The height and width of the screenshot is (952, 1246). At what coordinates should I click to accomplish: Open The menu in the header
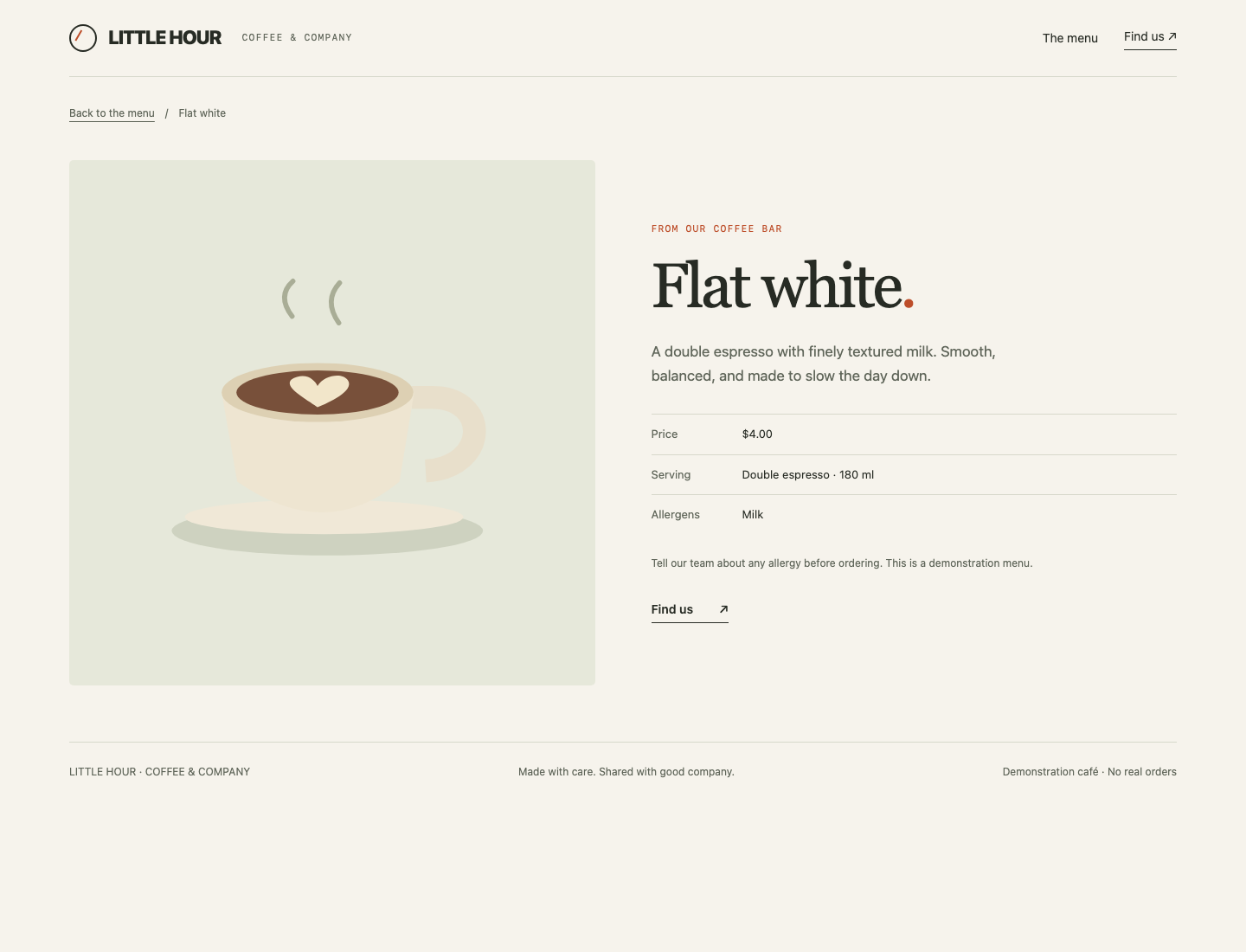pyautogui.click(x=1069, y=38)
